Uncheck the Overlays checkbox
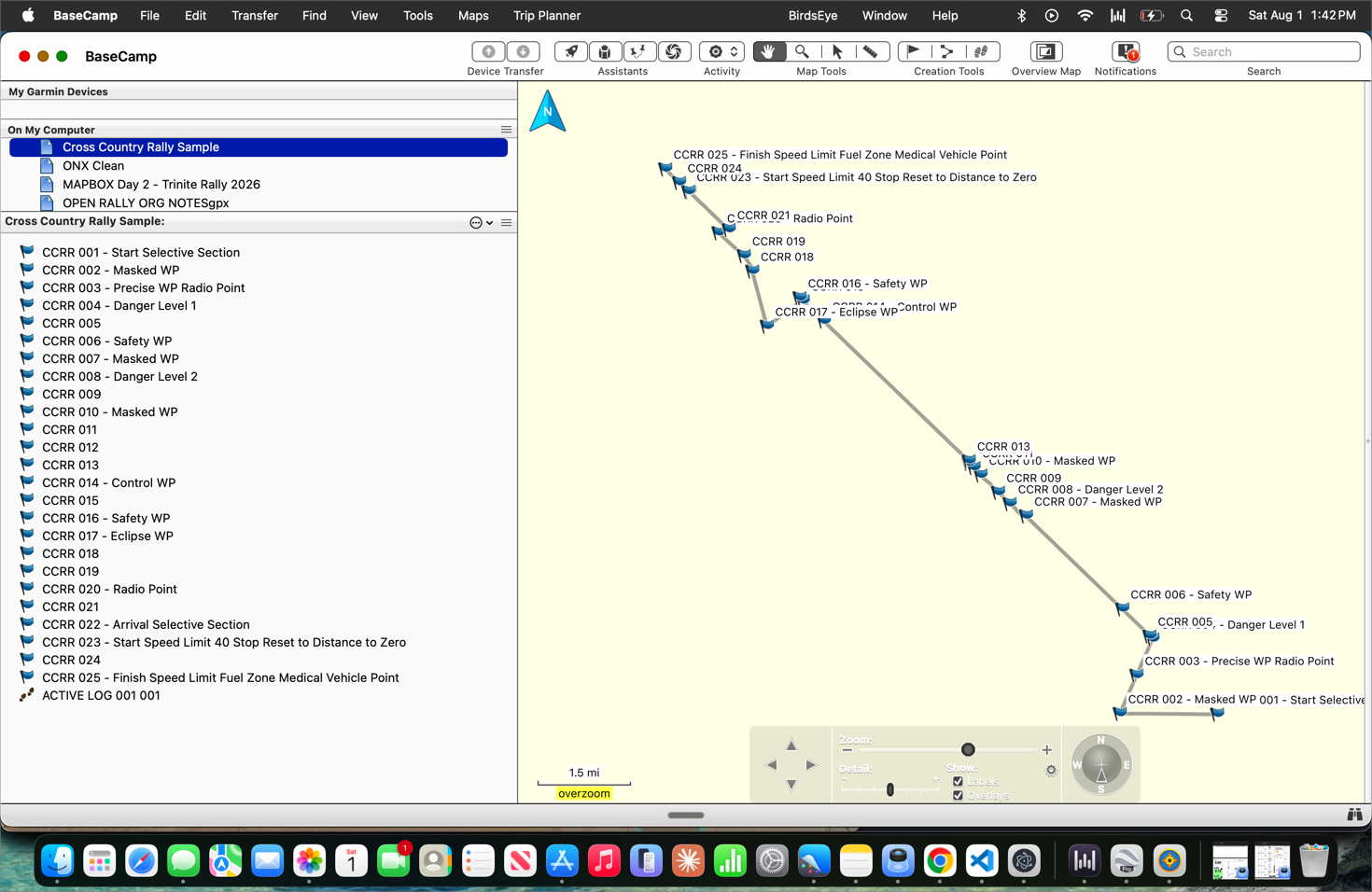 tap(958, 795)
